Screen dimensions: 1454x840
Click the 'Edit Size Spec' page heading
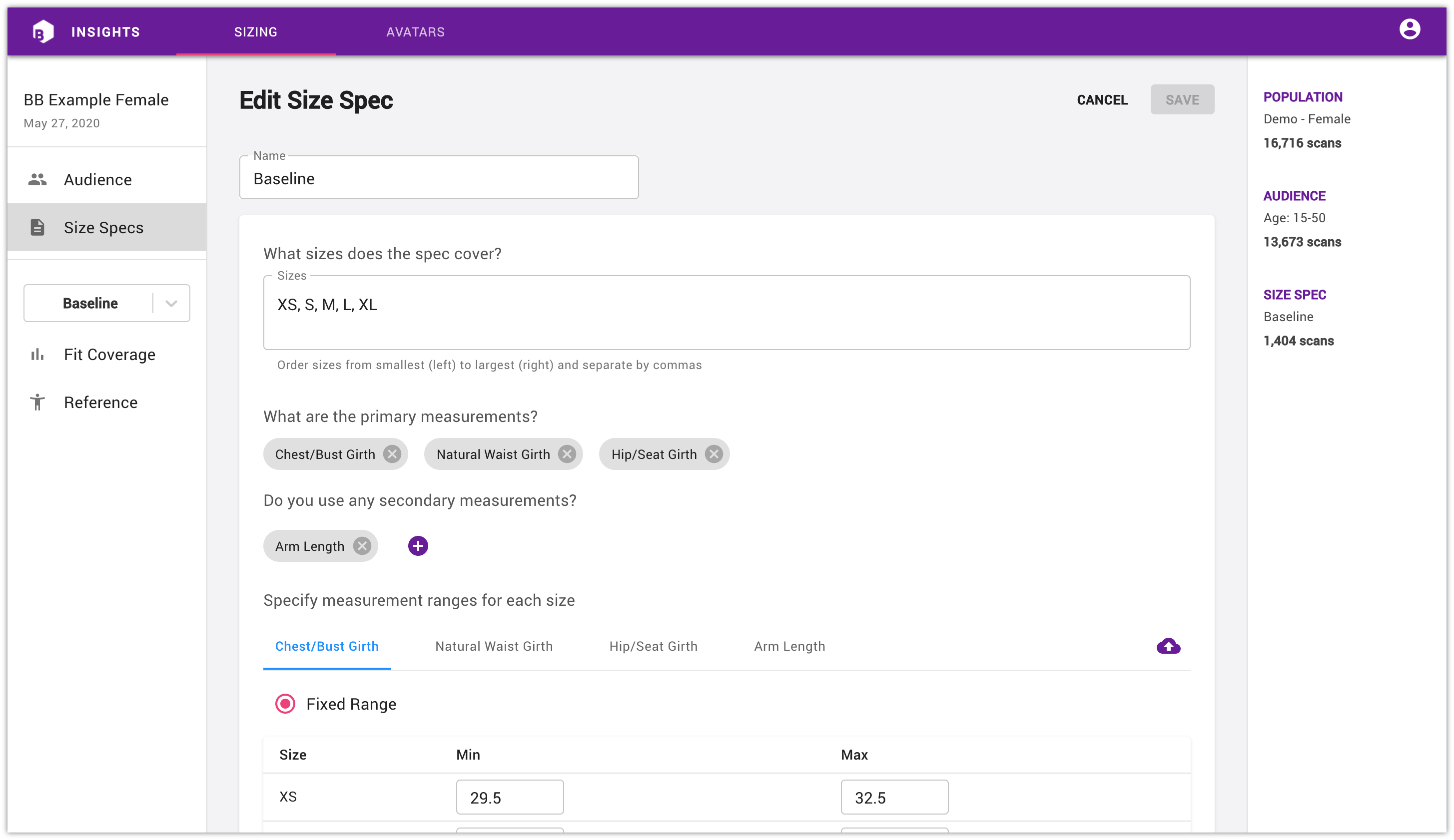click(x=316, y=100)
